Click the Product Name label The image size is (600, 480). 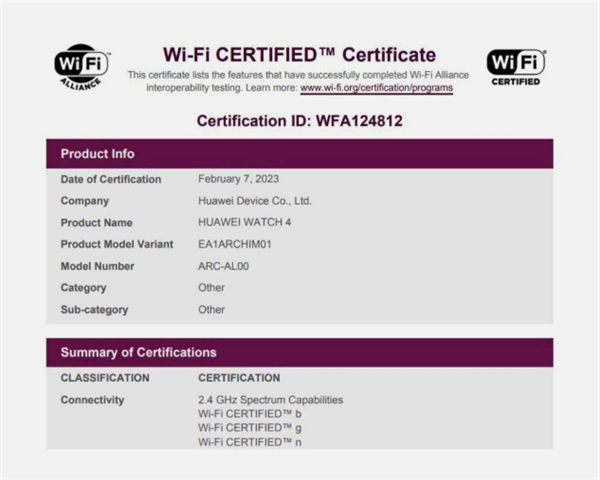pos(96,223)
